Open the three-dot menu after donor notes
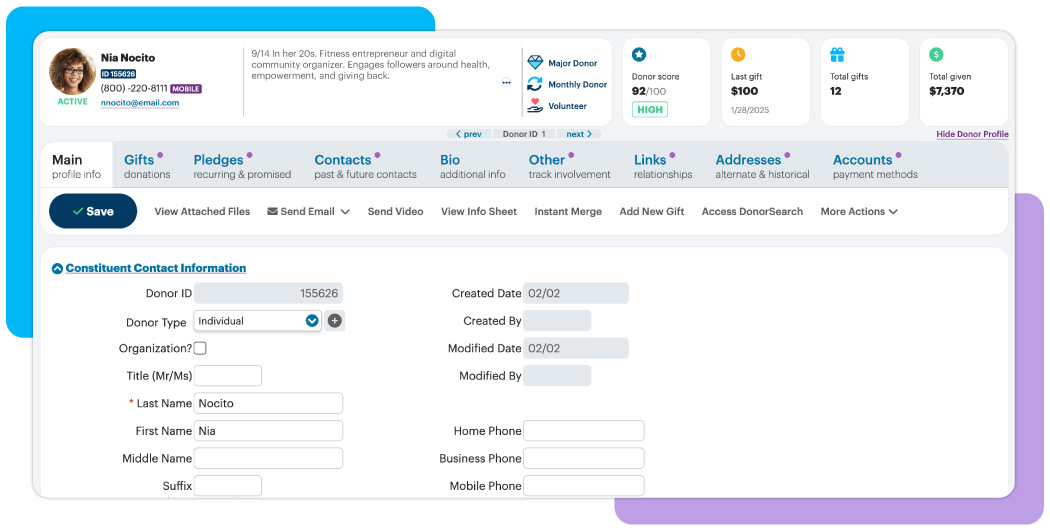Screen dimensions: 1050x531 (x=506, y=83)
